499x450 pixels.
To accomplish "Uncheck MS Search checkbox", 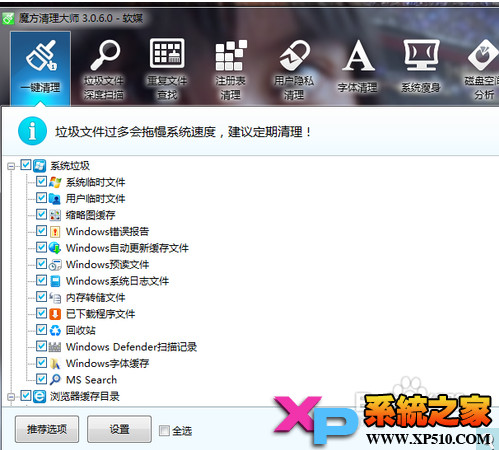I will [x=41, y=379].
